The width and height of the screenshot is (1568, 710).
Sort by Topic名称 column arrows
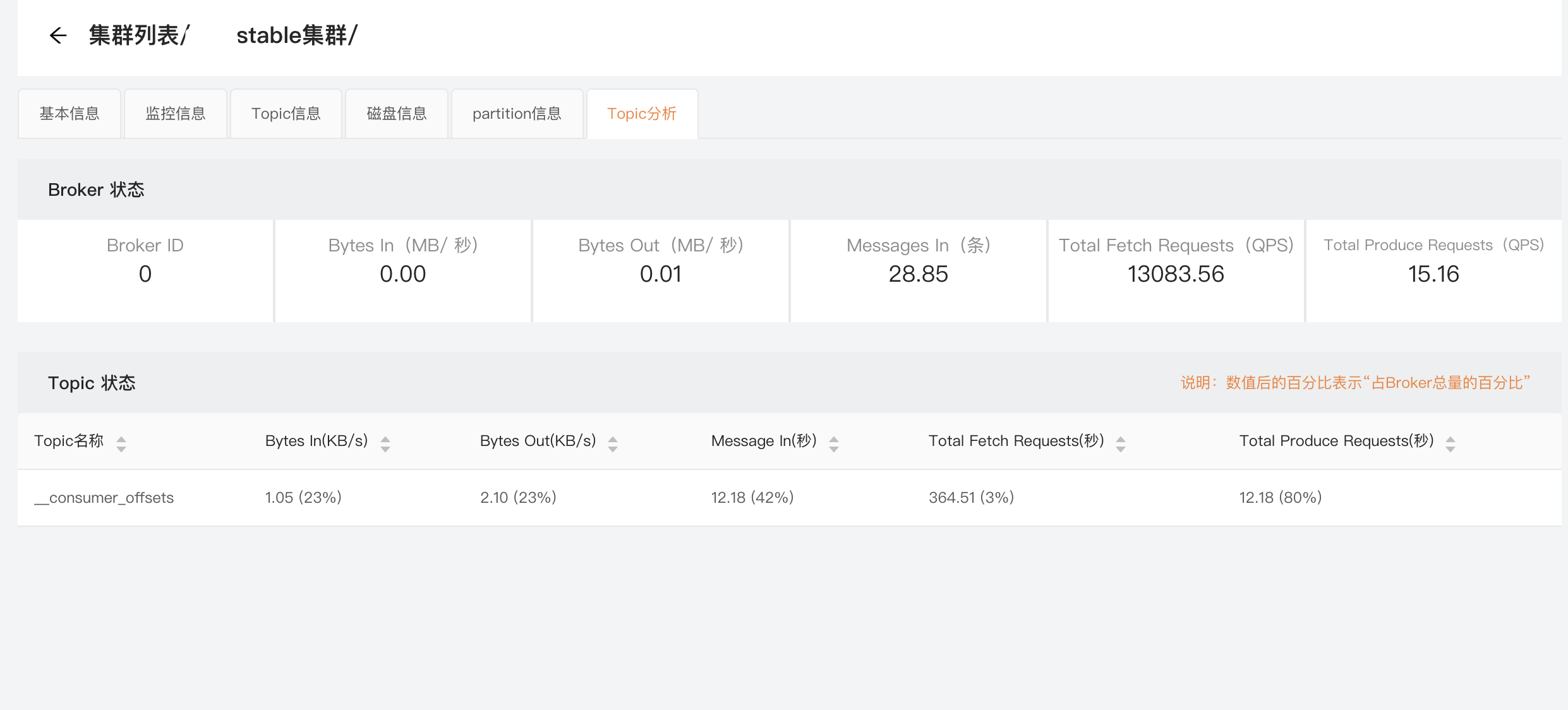[121, 443]
